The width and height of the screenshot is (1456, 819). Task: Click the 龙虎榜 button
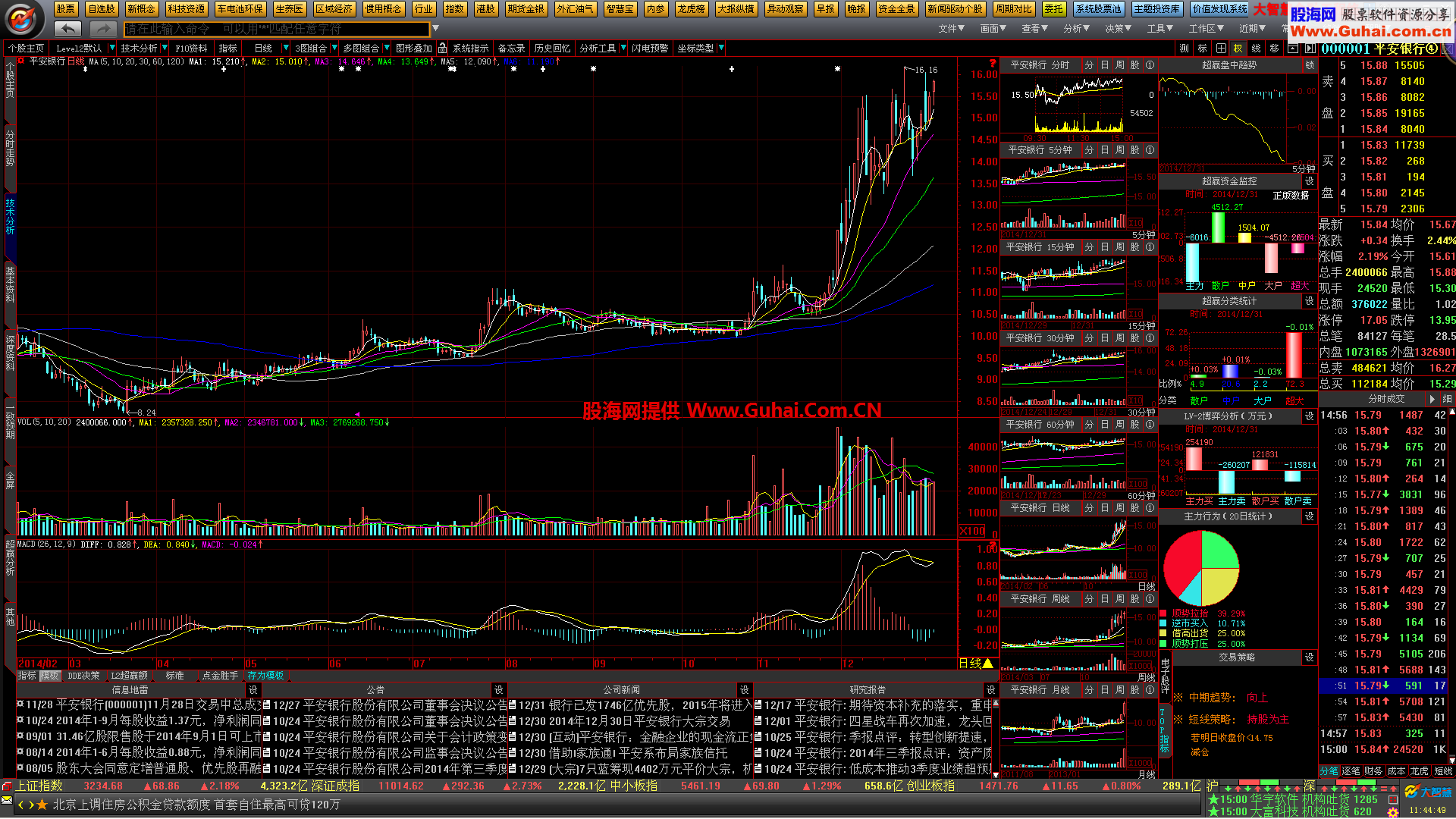[691, 9]
